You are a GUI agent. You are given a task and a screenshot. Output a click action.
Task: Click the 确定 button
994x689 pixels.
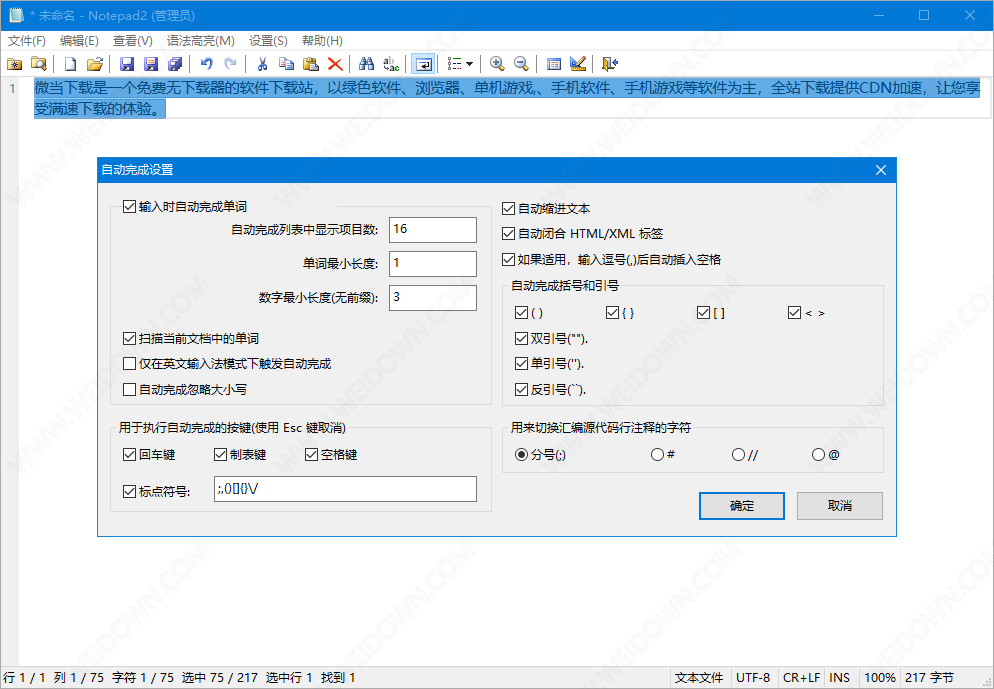(x=742, y=506)
